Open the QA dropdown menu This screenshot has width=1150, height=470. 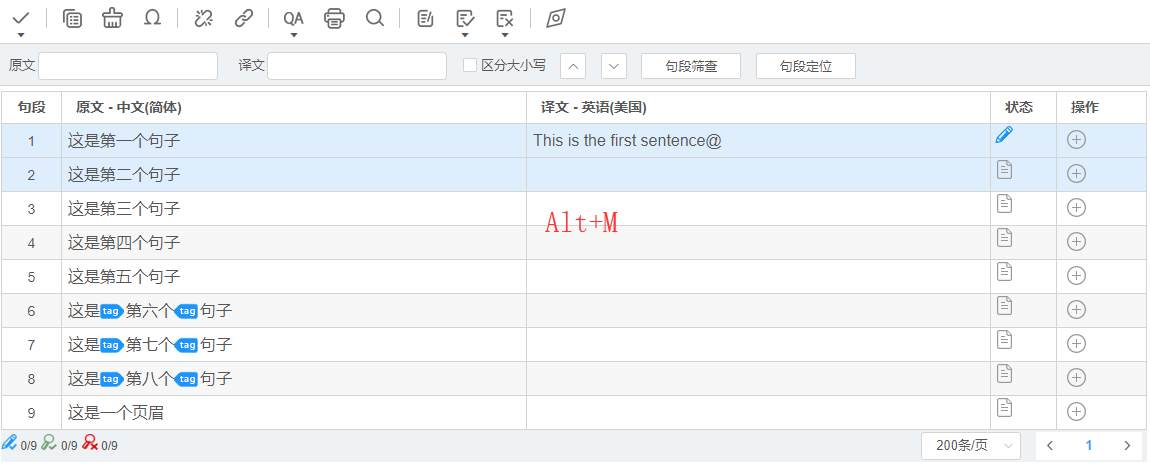tap(293, 20)
